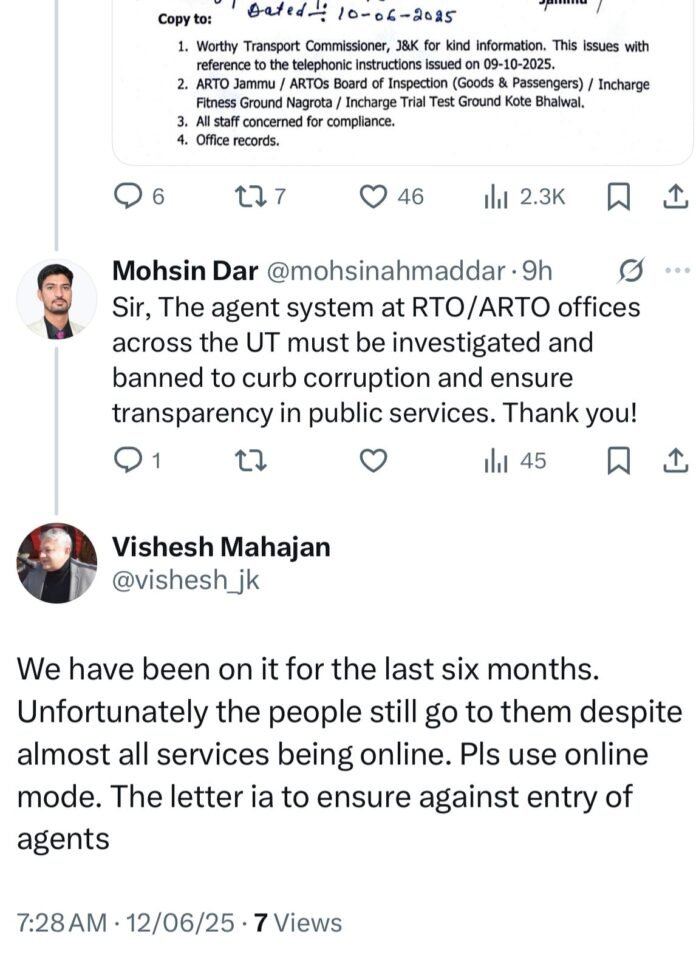
Task: Tap the Vishesh Mahajan display name
Action: coord(220,547)
